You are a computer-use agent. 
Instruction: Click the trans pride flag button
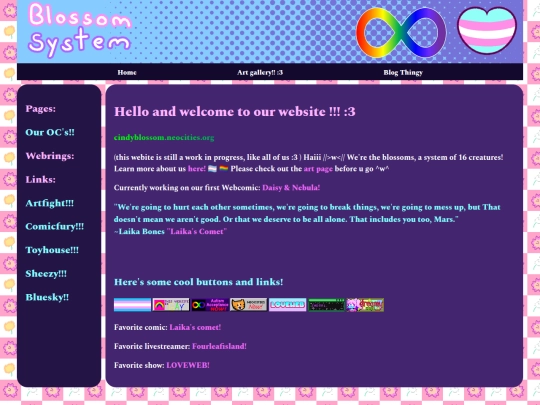[133, 305]
